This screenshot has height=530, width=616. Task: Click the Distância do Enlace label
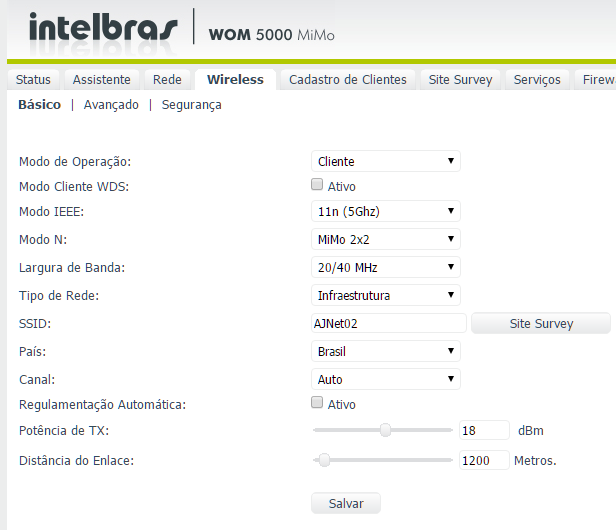77,460
